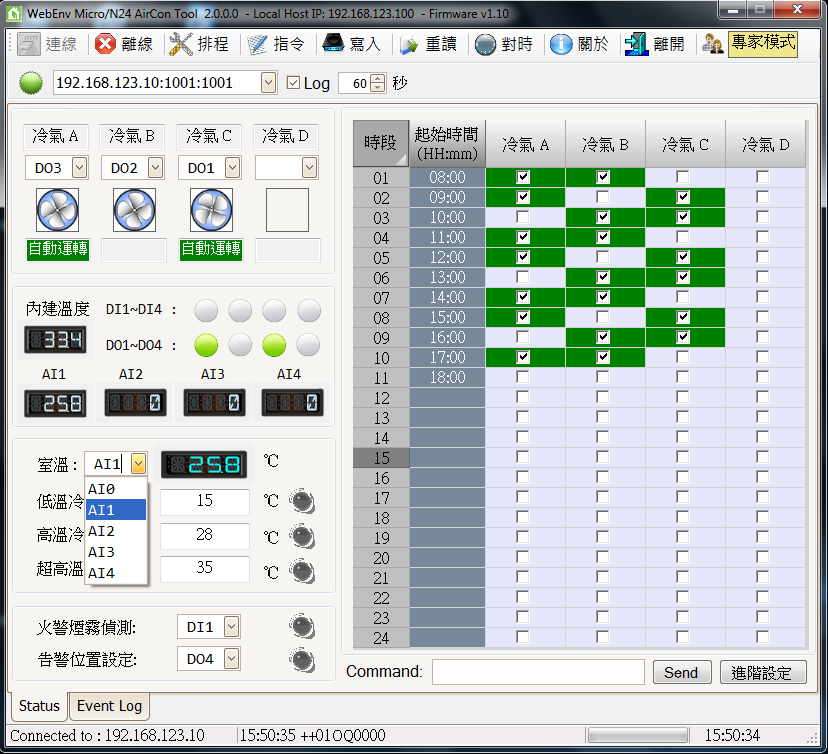
Task: Click the fourth DO1~DO4 indicator lamp
Action: [308, 345]
